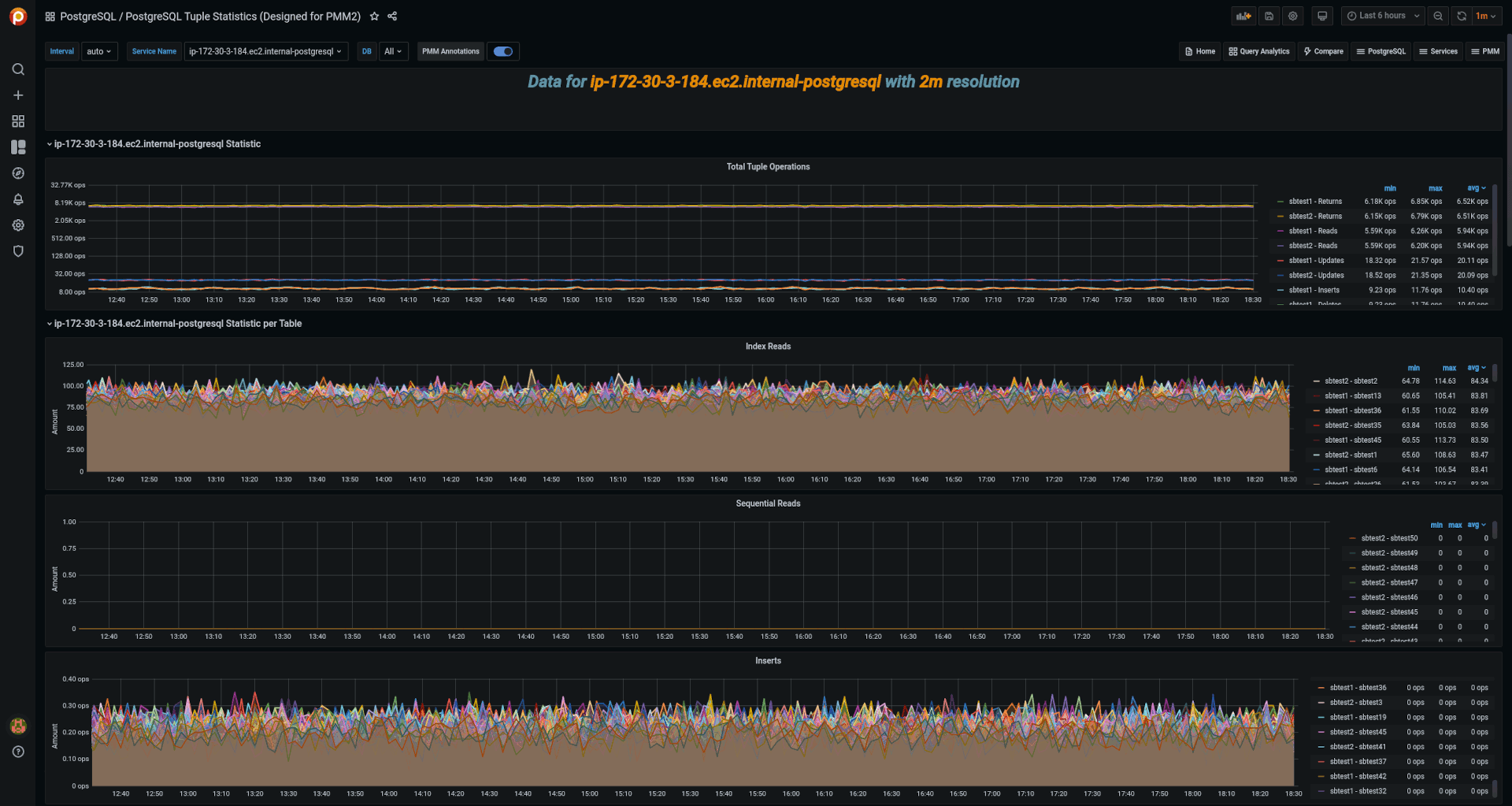Click the sbtest2 - sbtest2 legend color line
The width and height of the screenshot is (1512, 806).
tap(1317, 381)
